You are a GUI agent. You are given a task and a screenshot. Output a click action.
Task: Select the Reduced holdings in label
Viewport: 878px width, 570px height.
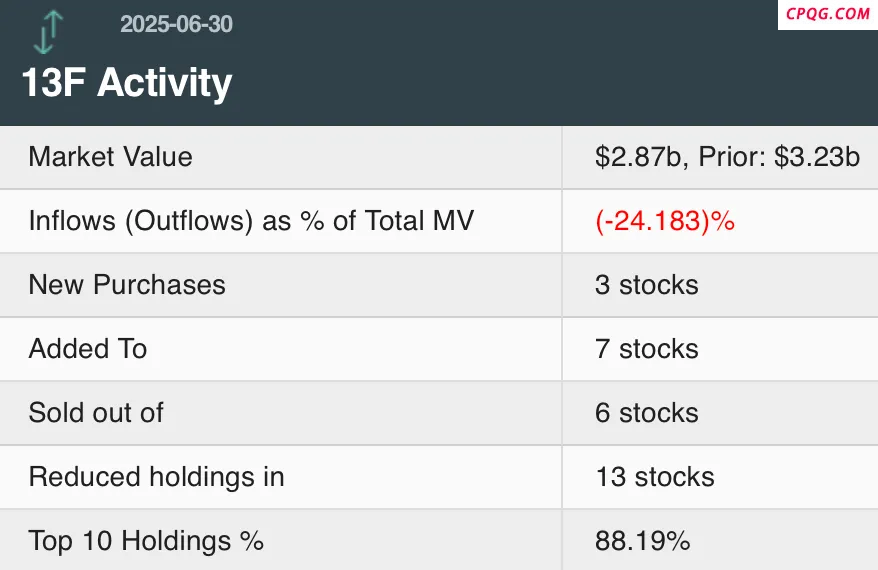coord(156,476)
